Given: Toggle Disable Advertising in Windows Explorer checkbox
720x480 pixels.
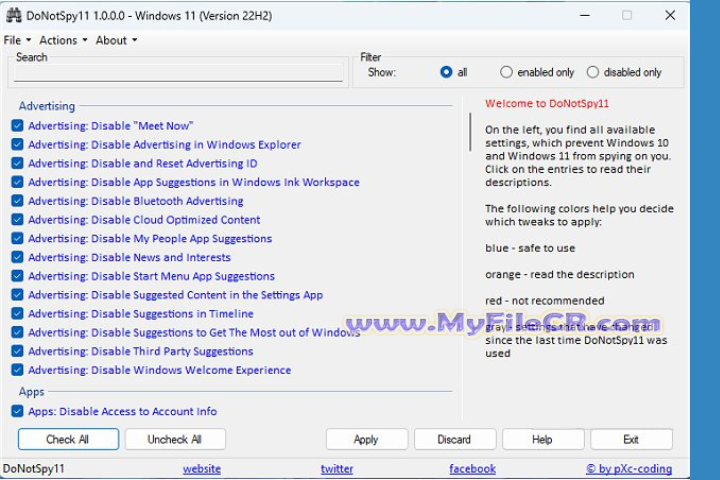Looking at the screenshot, I should point(17,144).
